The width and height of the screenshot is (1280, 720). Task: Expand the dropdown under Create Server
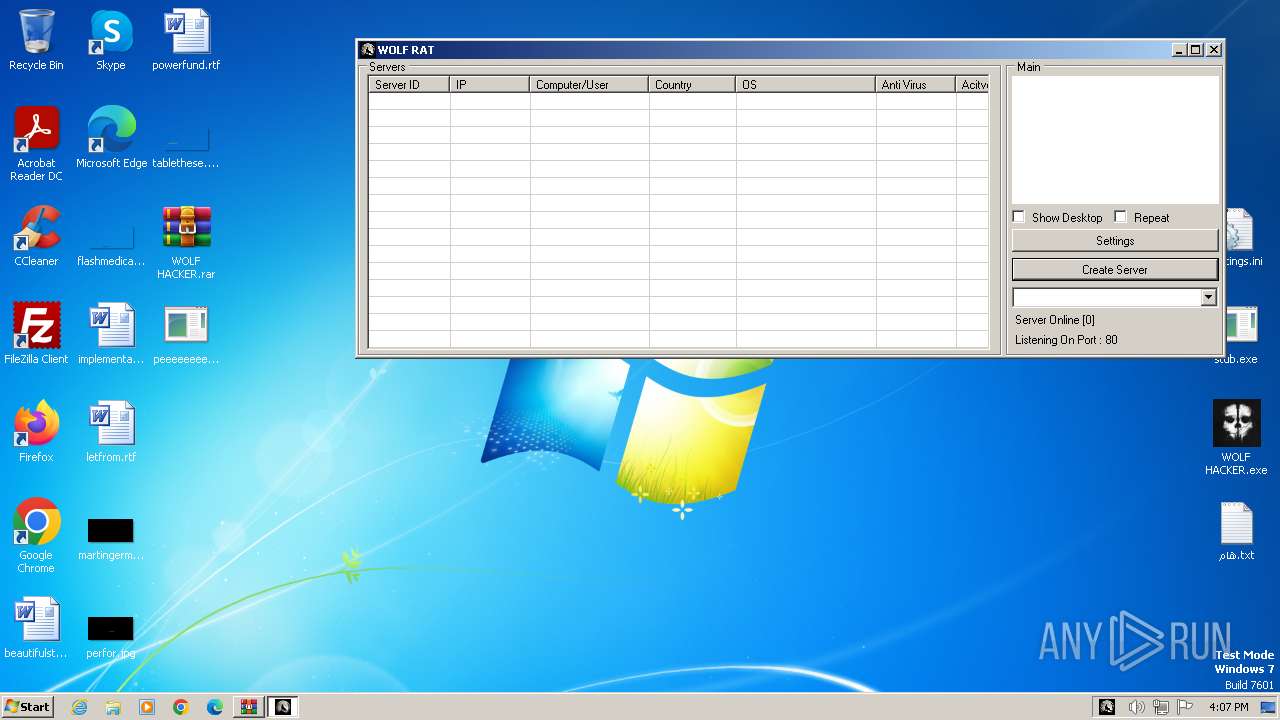pos(1208,297)
